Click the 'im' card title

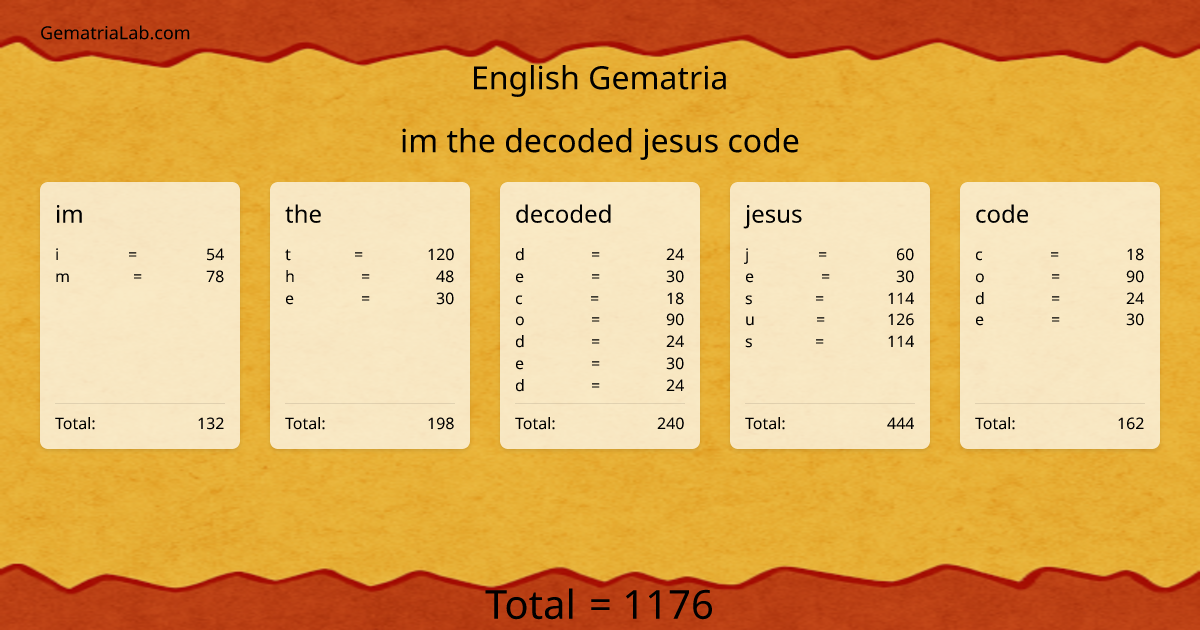69,214
